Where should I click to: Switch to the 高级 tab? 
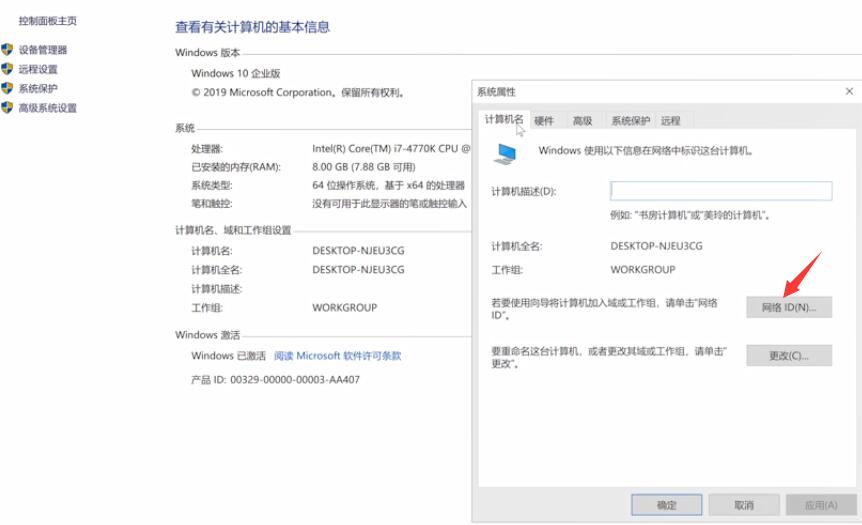tap(582, 120)
